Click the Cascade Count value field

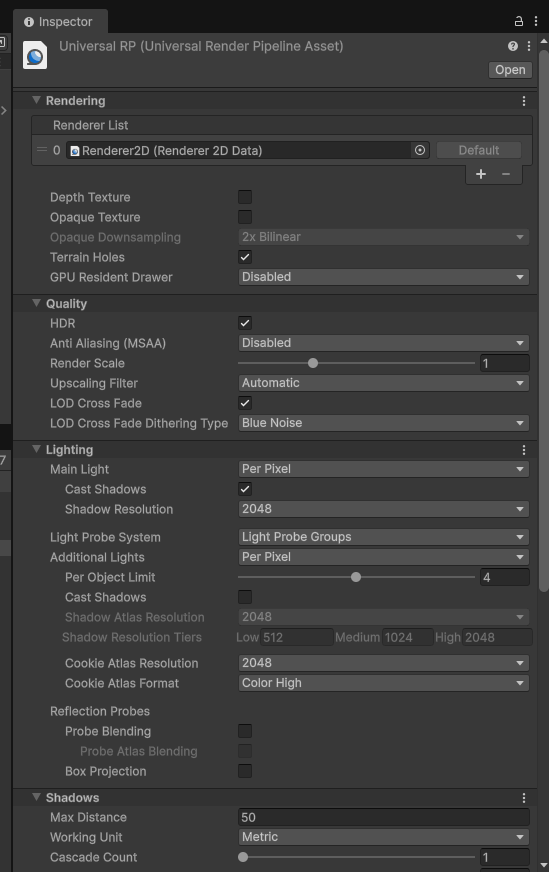505,858
